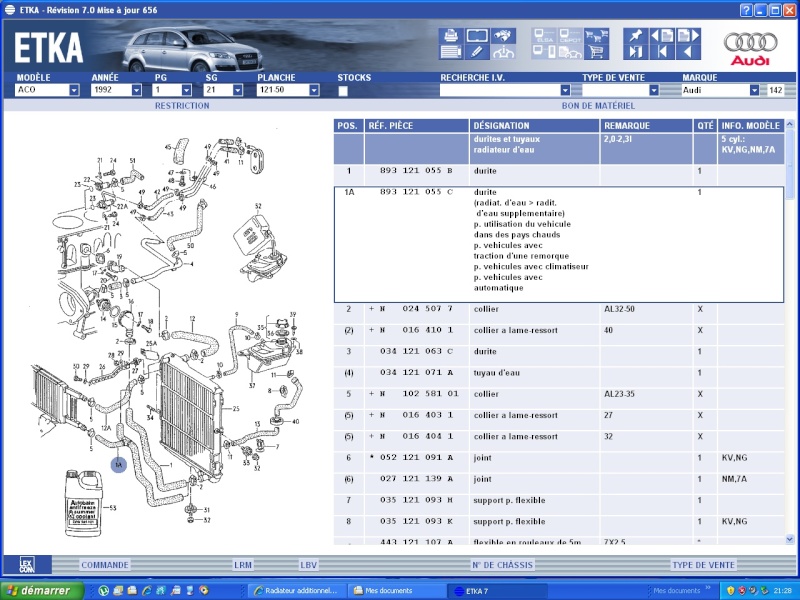Click the pencil edit icon
The width and height of the screenshot is (800, 600).
pyautogui.click(x=477, y=52)
